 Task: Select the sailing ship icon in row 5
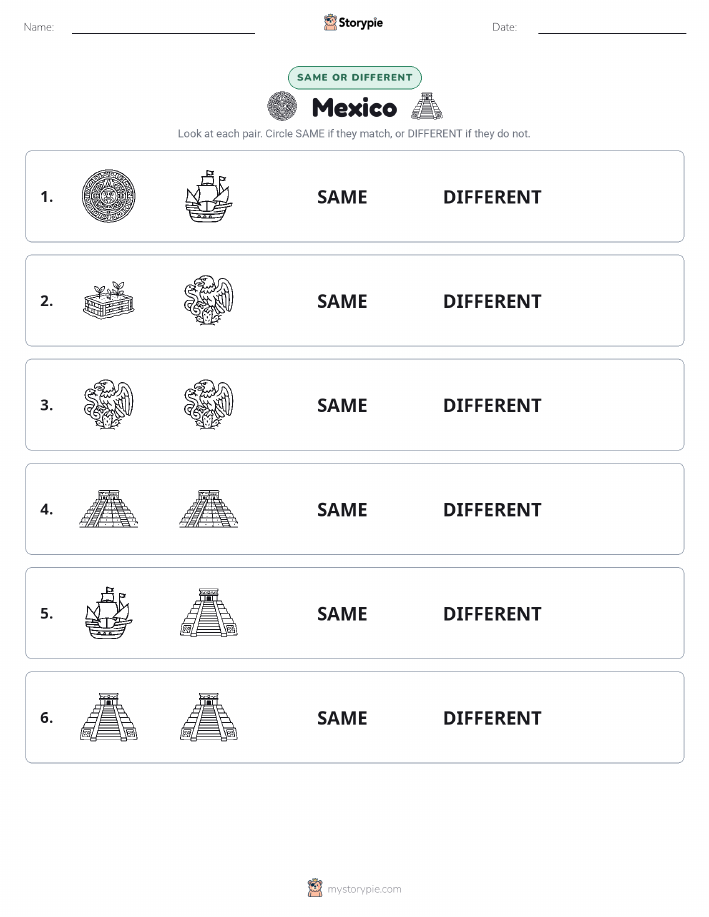(x=109, y=612)
